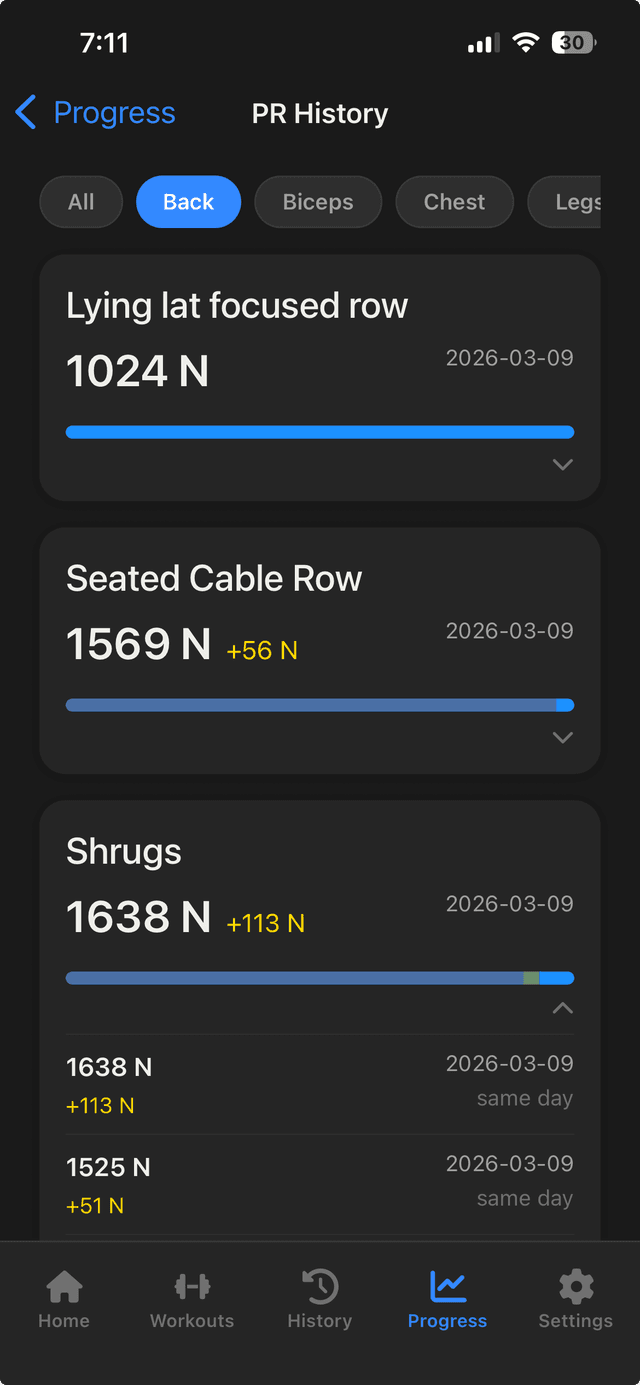
Task: Tap the Seated Cable Row title
Action: (x=214, y=579)
